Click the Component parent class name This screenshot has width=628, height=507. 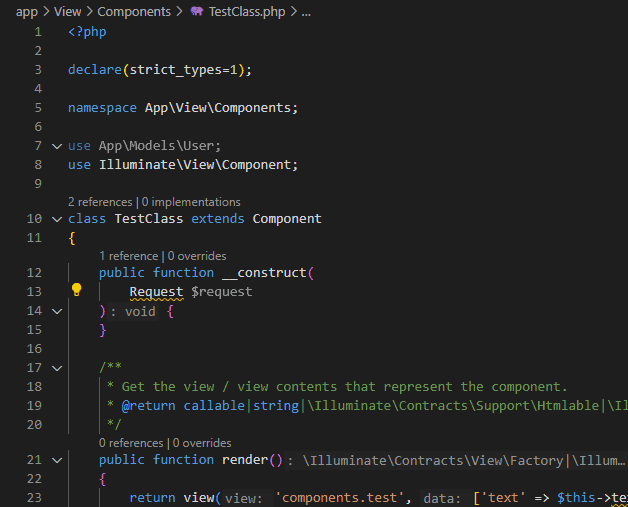pyautogui.click(x=287, y=219)
